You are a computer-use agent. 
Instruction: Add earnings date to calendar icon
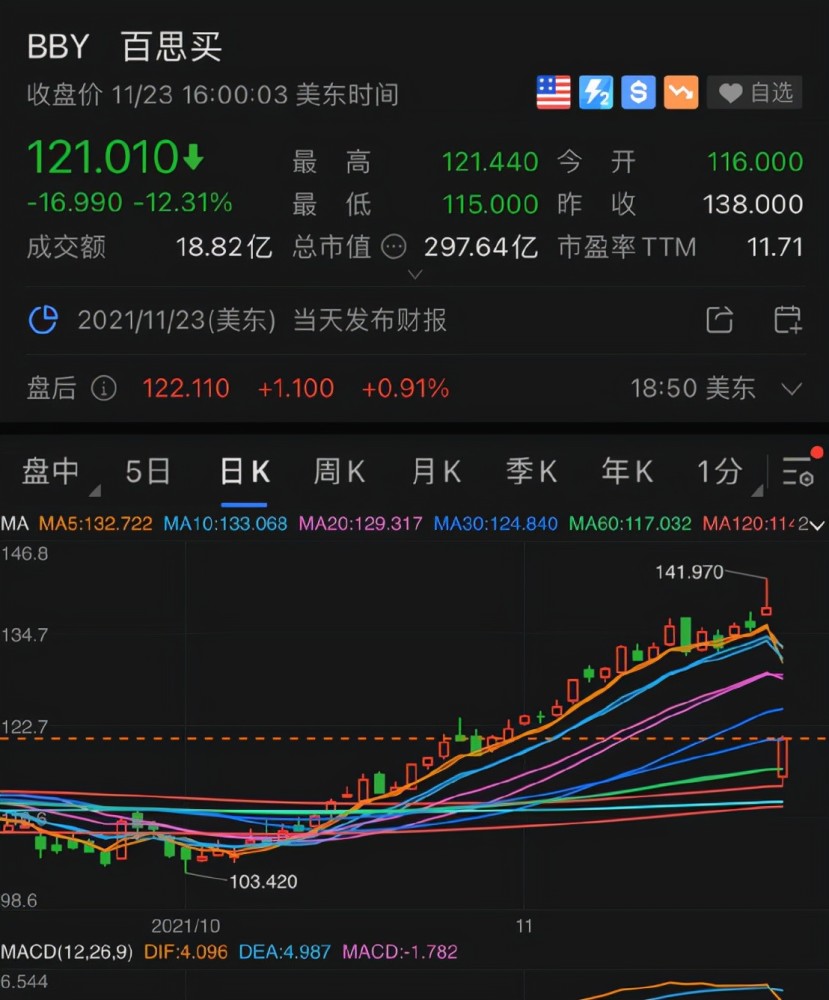[788, 320]
